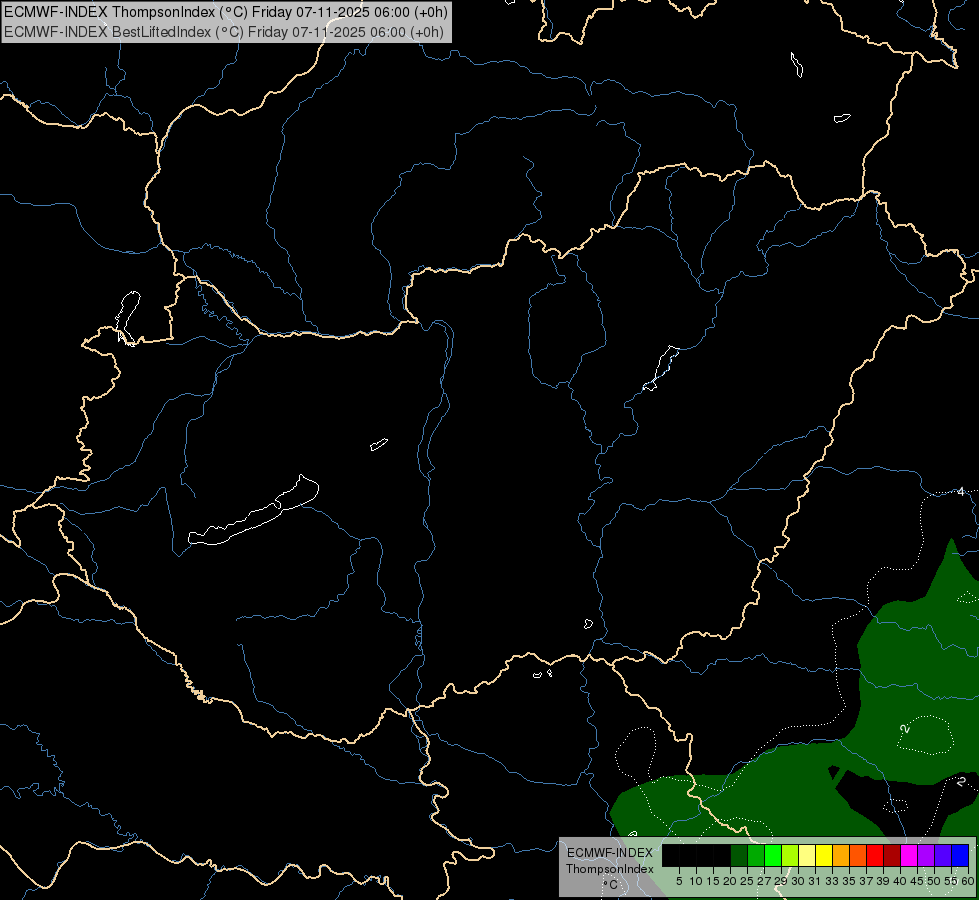979x900 pixels.
Task: Click the legend tick value 5
Action: point(679,881)
